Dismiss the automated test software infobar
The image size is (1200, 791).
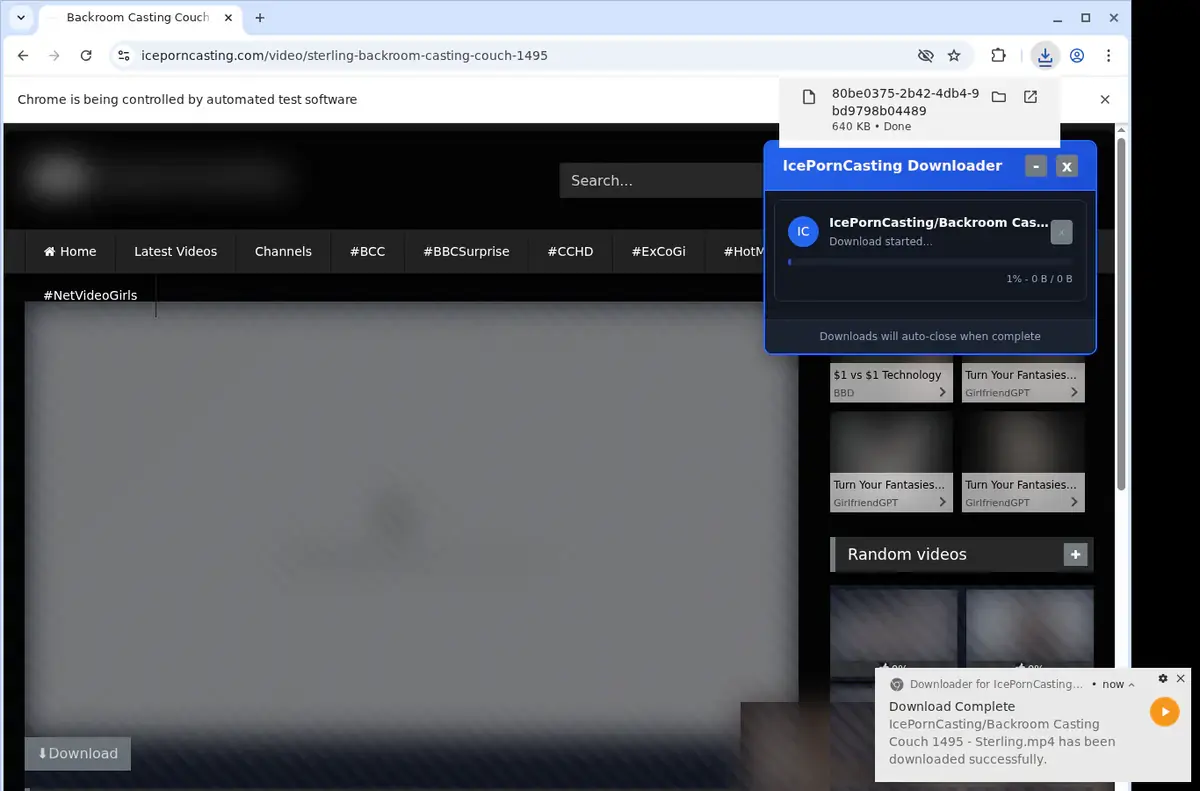pyautogui.click(x=1105, y=100)
